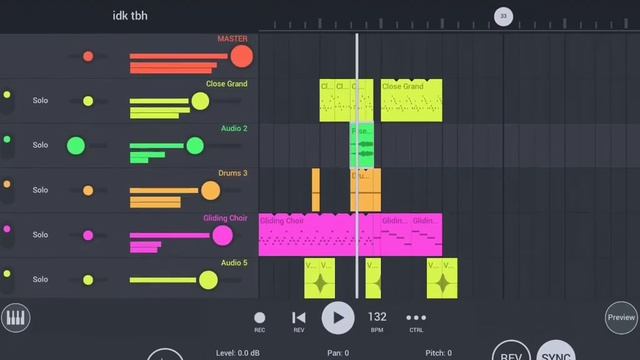Select the MASTER track label

tap(232, 39)
